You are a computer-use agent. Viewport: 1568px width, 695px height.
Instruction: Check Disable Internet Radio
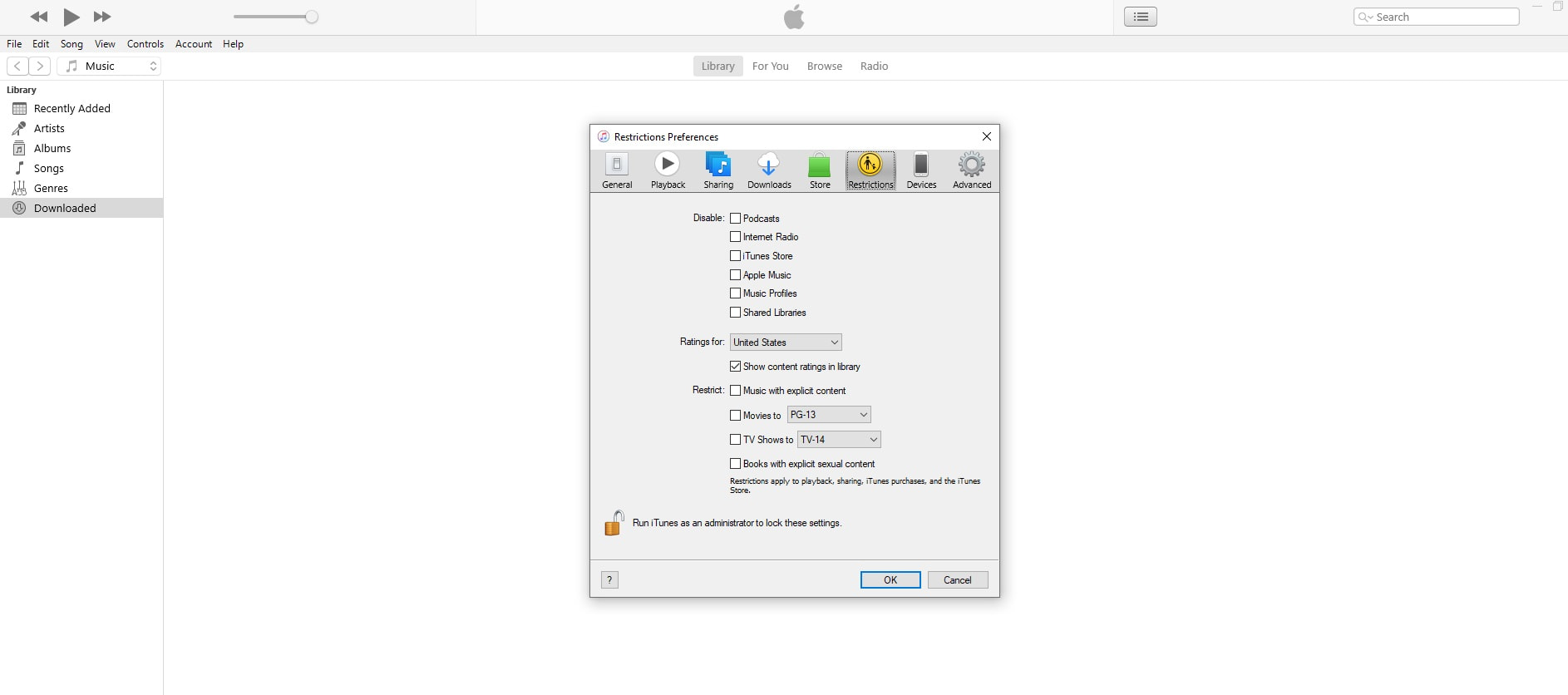pos(735,237)
